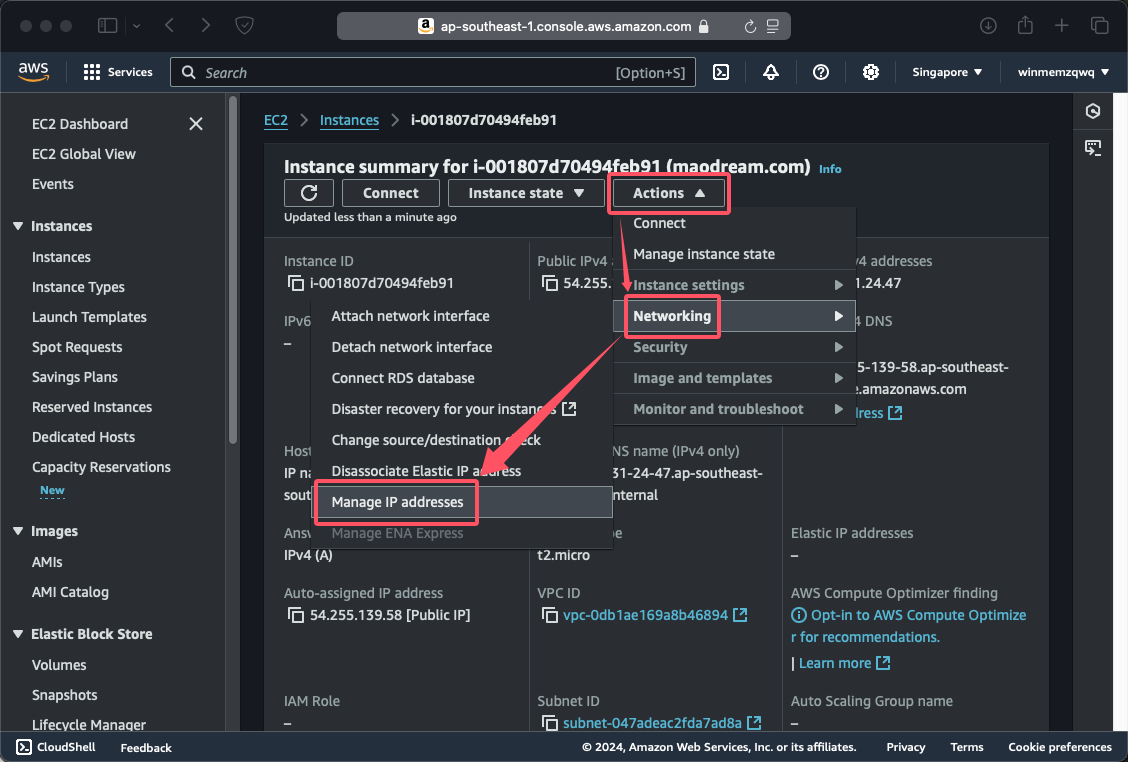Open the Singapore region selector
The width and height of the screenshot is (1128, 762).
pos(947,72)
